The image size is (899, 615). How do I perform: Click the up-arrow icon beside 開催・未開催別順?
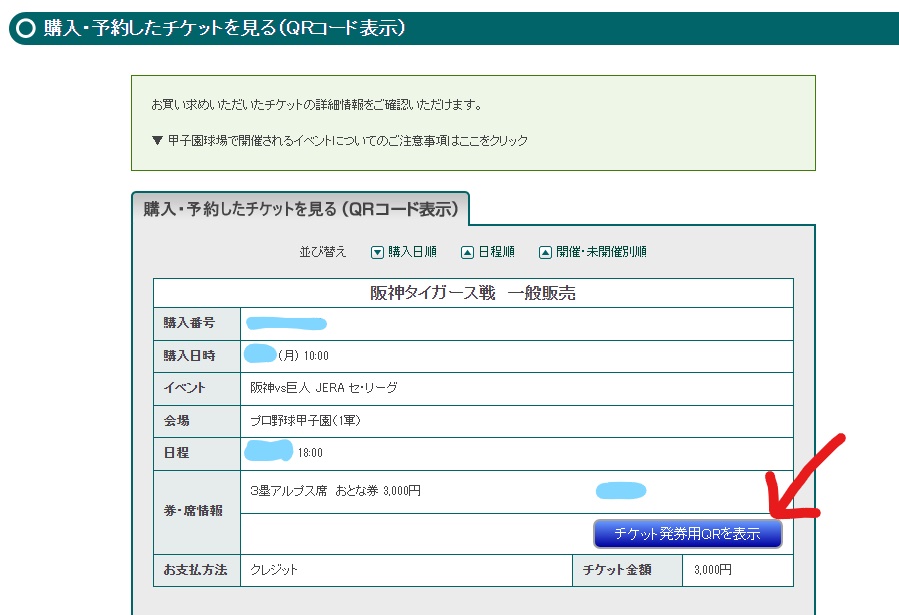(x=545, y=252)
